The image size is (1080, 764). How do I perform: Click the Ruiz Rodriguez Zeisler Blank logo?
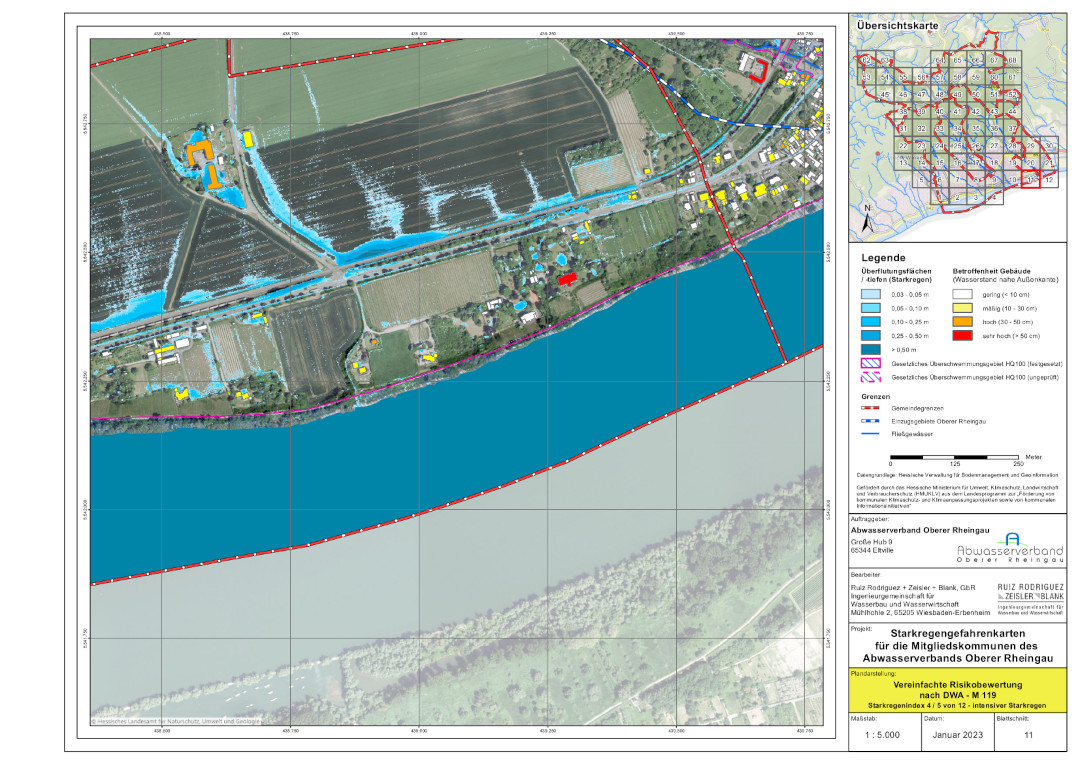(x=1027, y=596)
